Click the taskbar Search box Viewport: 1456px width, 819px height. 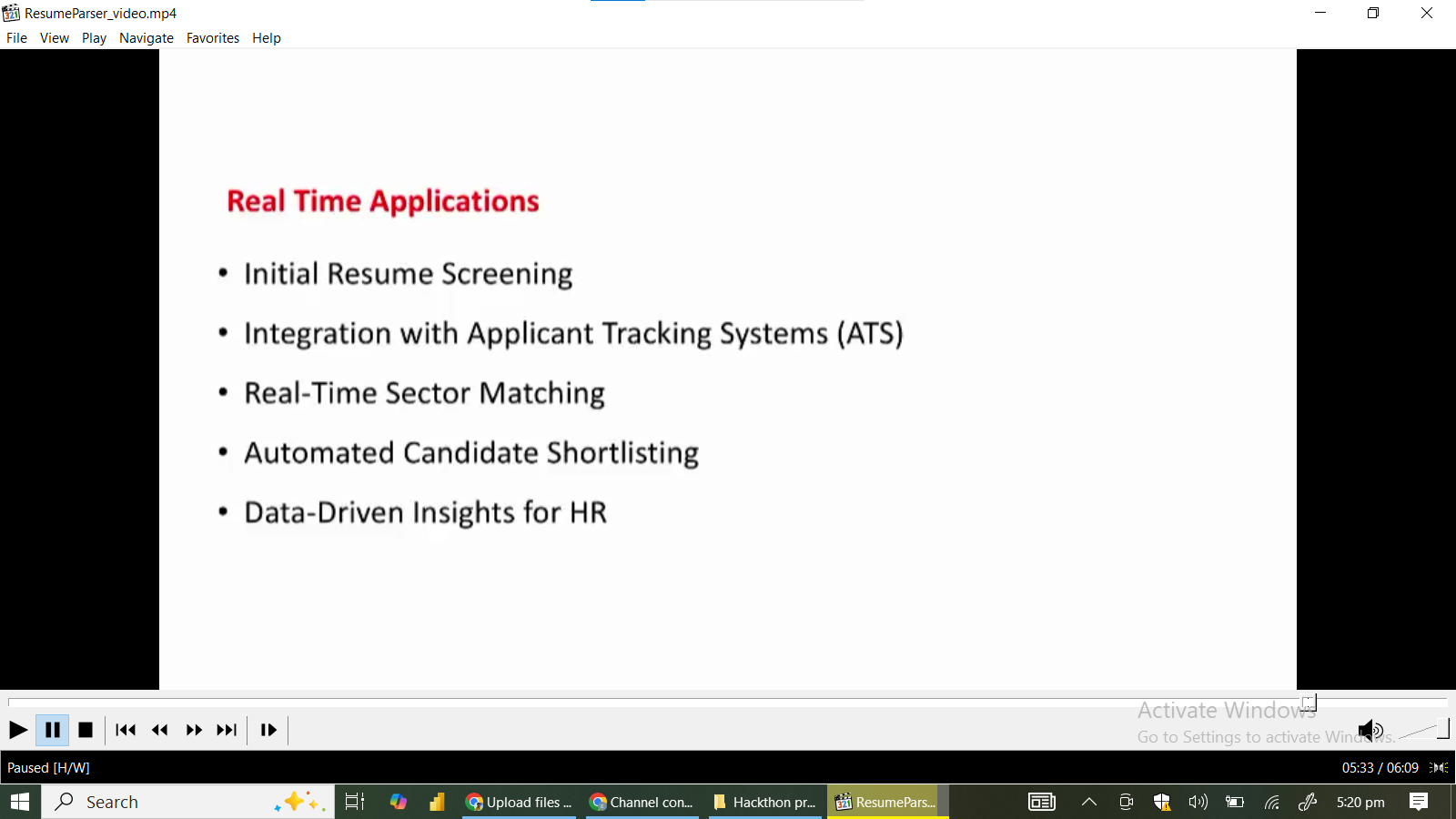click(x=188, y=802)
